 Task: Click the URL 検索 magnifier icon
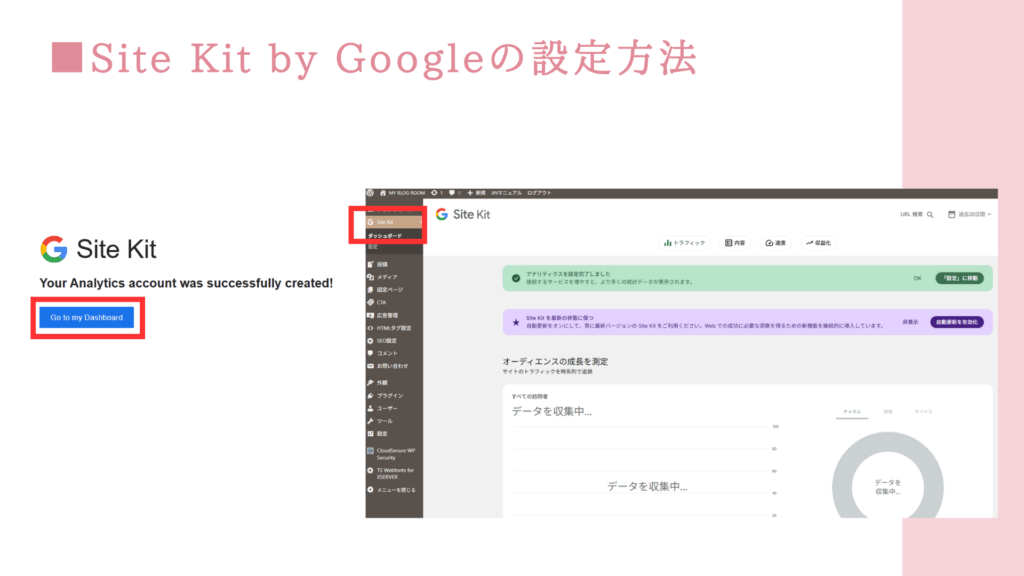click(x=930, y=215)
